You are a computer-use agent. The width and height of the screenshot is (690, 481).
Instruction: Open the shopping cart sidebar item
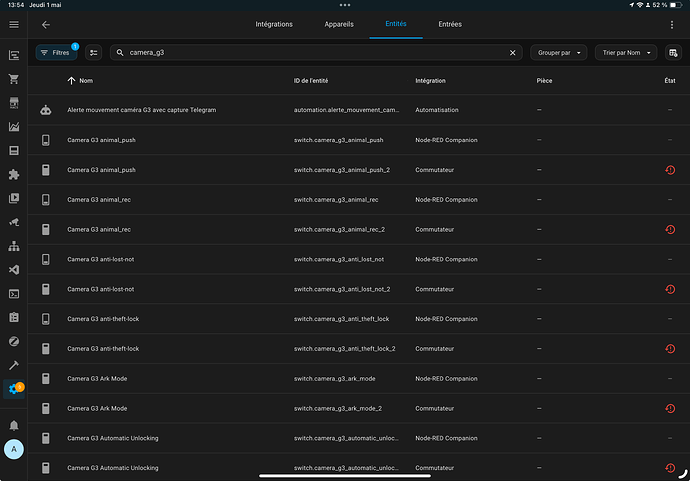click(x=14, y=79)
